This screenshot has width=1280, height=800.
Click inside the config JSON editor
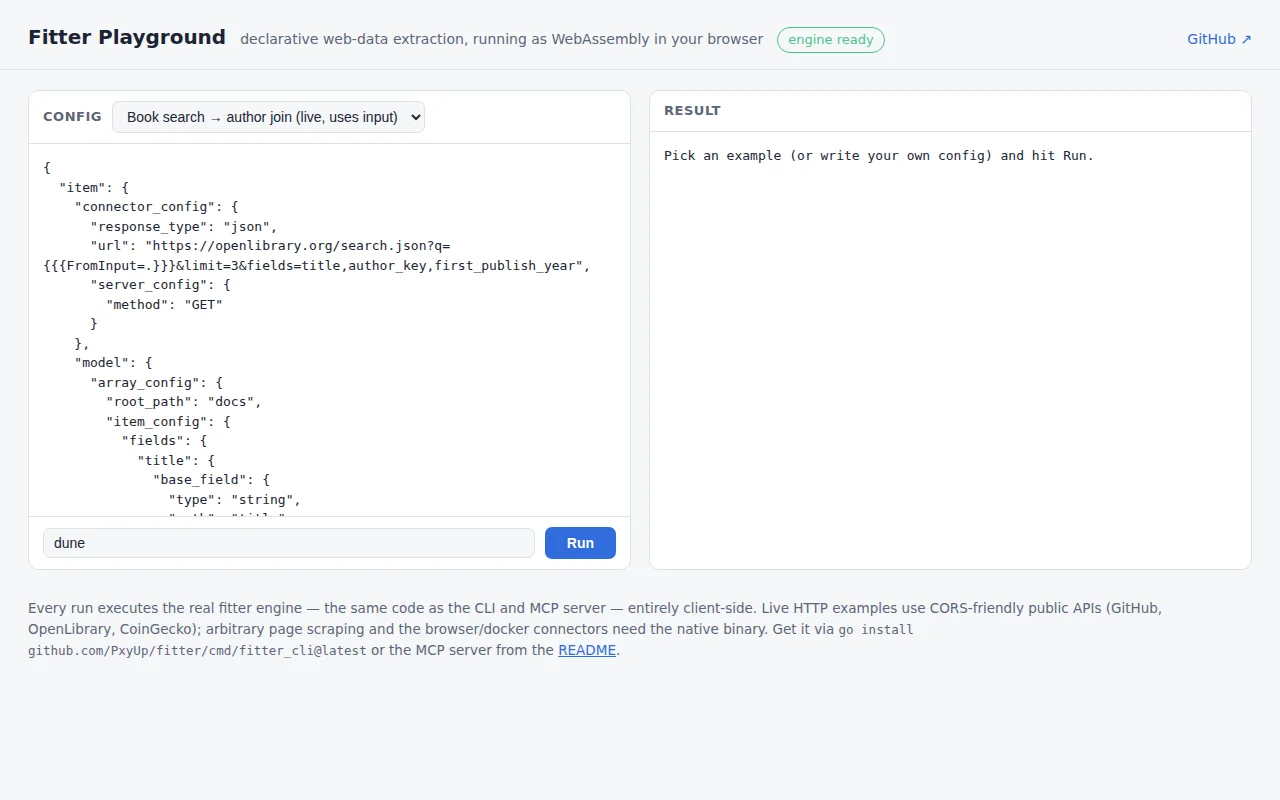click(329, 330)
